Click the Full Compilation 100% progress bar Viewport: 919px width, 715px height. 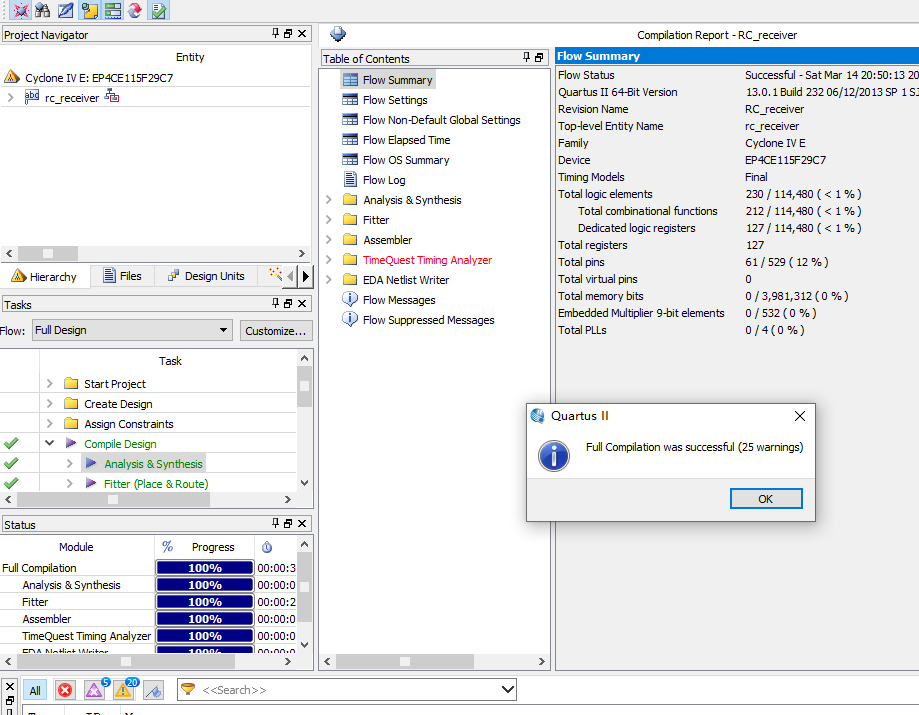[x=205, y=568]
